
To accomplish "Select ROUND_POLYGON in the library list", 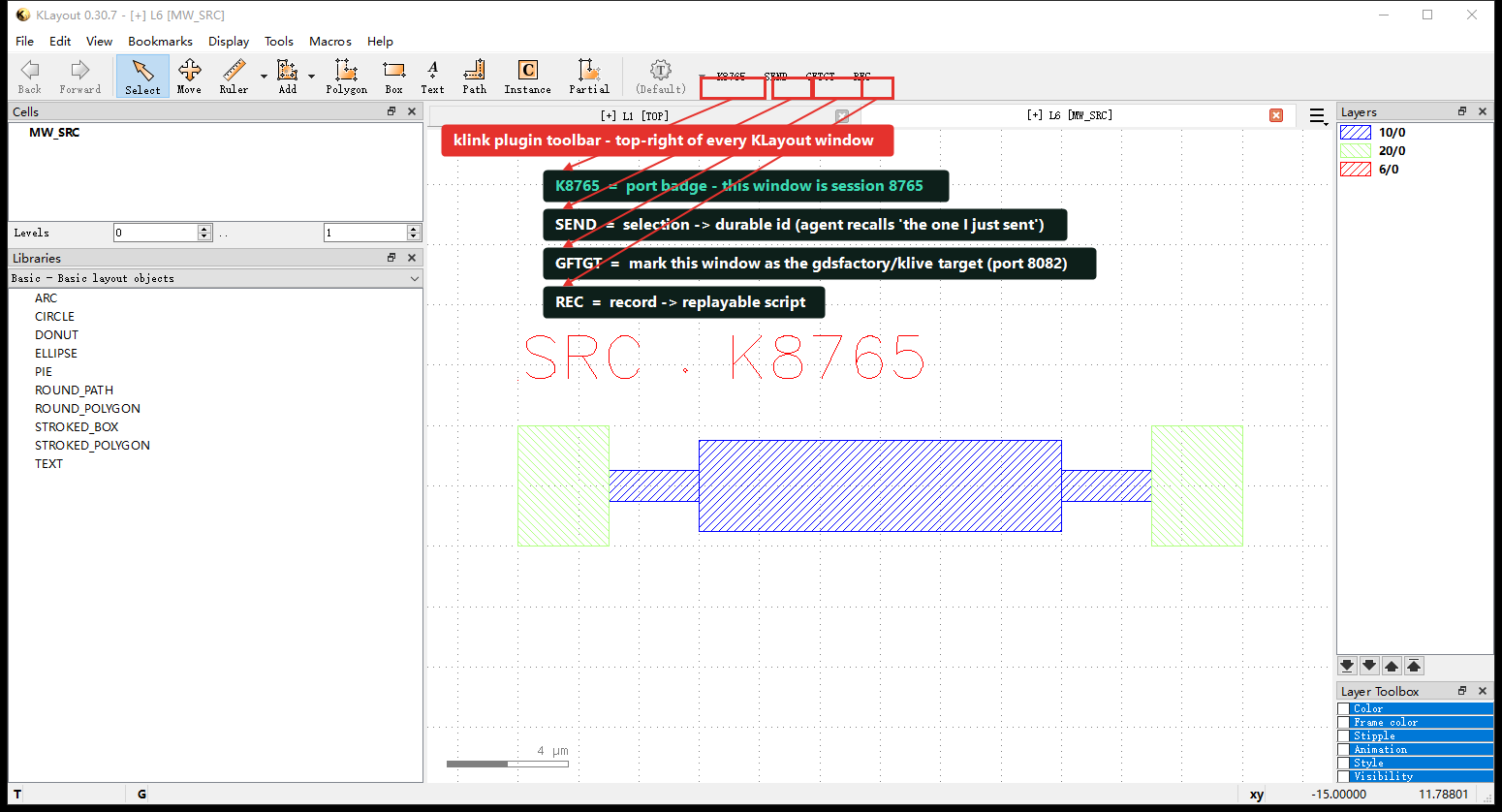I will (87, 409).
